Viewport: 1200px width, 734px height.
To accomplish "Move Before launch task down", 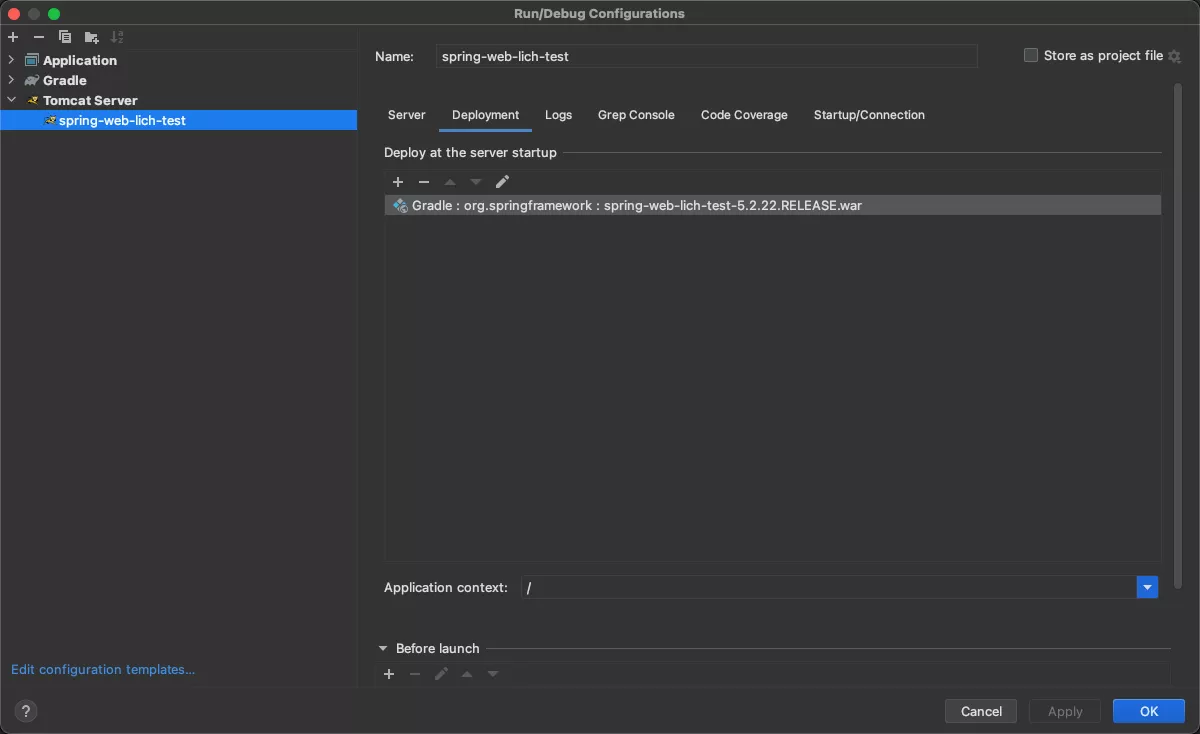I will (493, 674).
